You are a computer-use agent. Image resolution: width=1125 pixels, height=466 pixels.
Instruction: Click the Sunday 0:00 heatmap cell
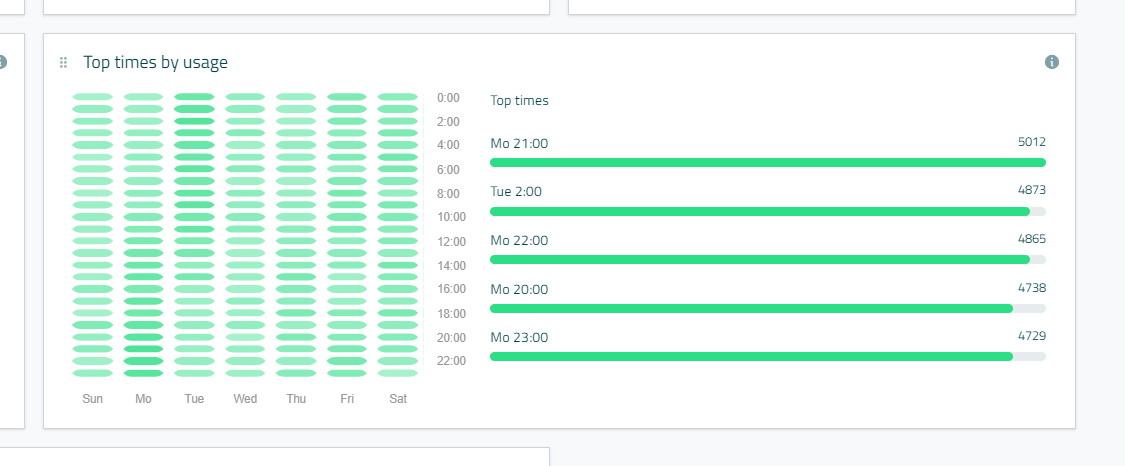point(93,97)
